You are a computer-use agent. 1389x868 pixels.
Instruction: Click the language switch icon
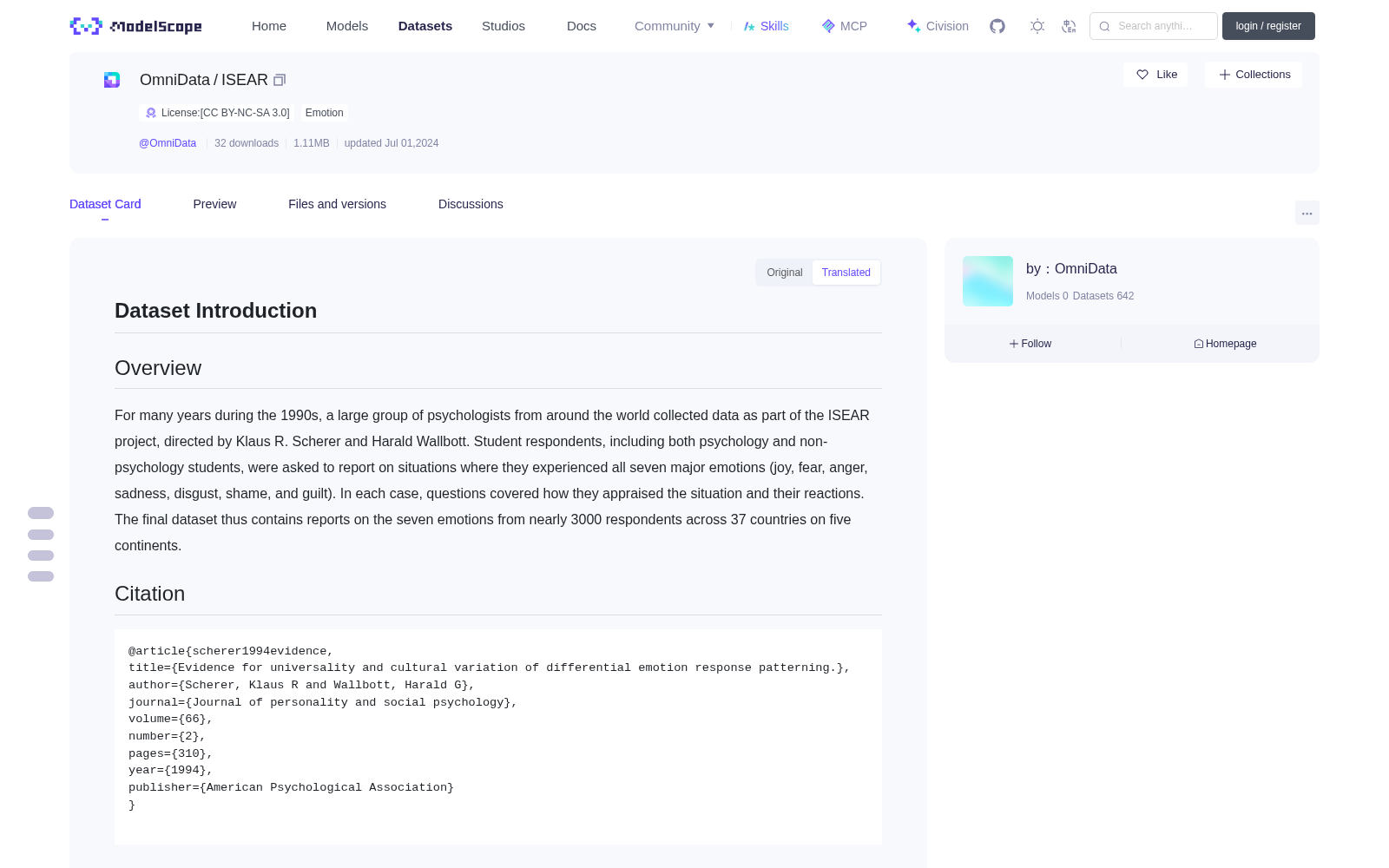[1069, 26]
